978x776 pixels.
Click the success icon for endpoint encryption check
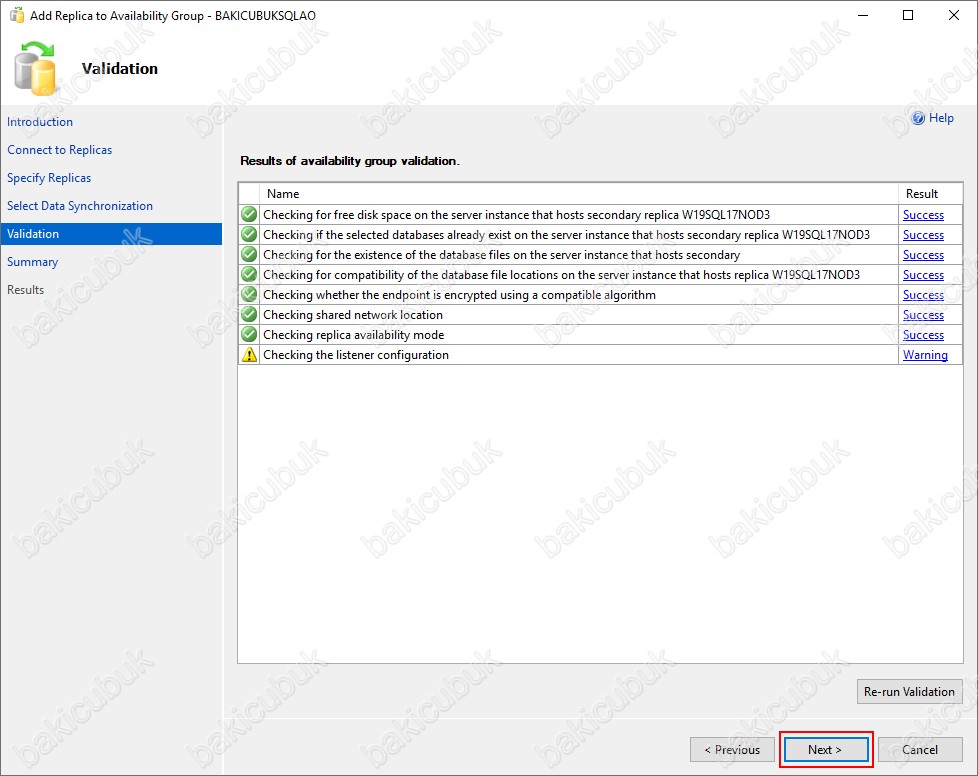click(x=249, y=294)
